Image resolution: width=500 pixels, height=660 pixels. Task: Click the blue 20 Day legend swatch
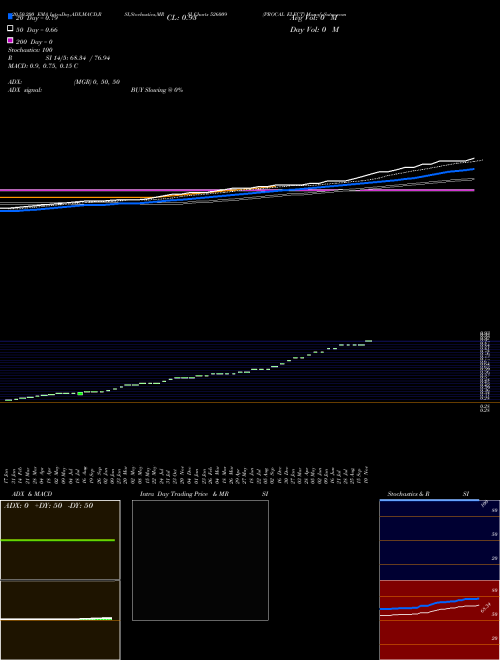tap(10, 16)
